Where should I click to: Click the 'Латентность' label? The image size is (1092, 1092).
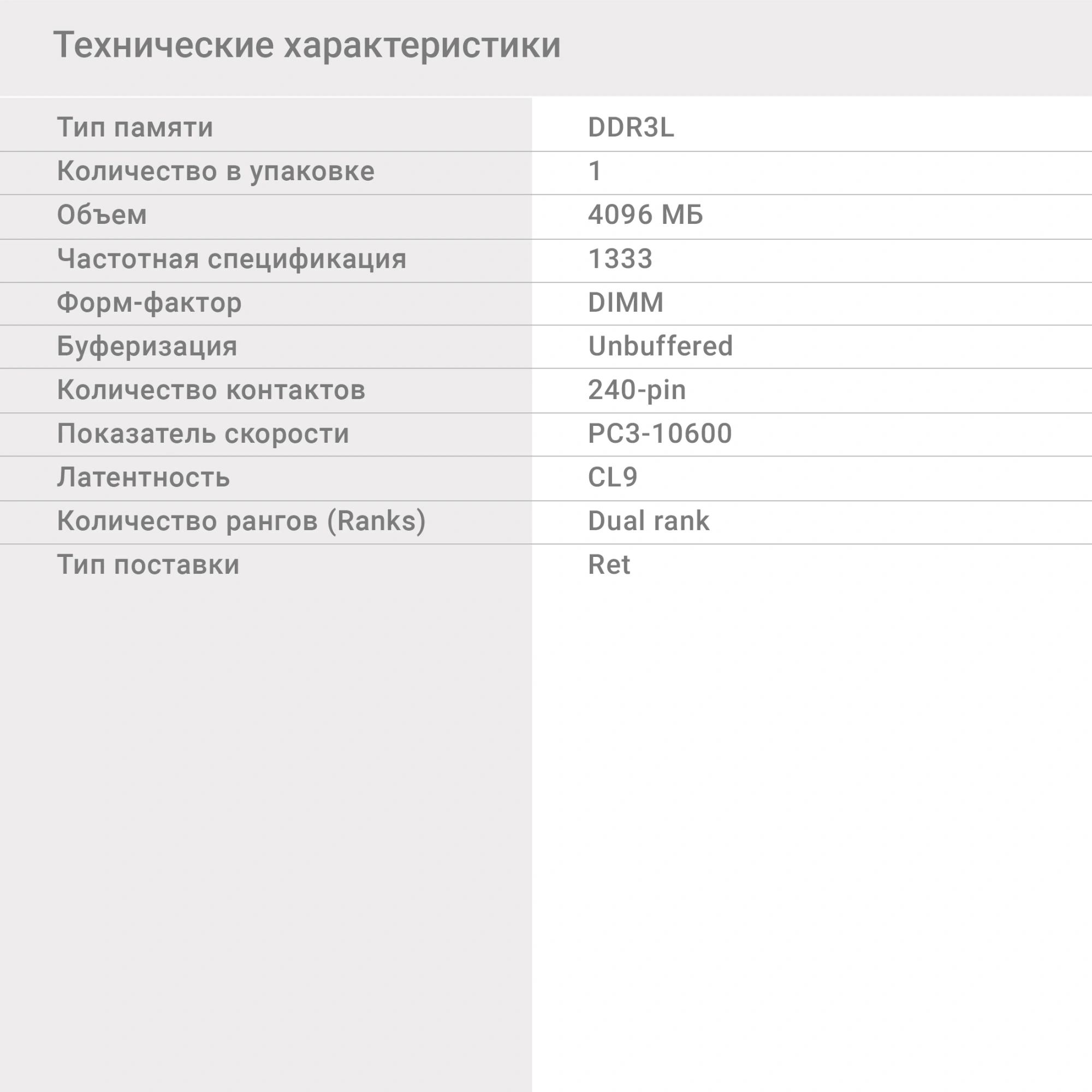144,478
